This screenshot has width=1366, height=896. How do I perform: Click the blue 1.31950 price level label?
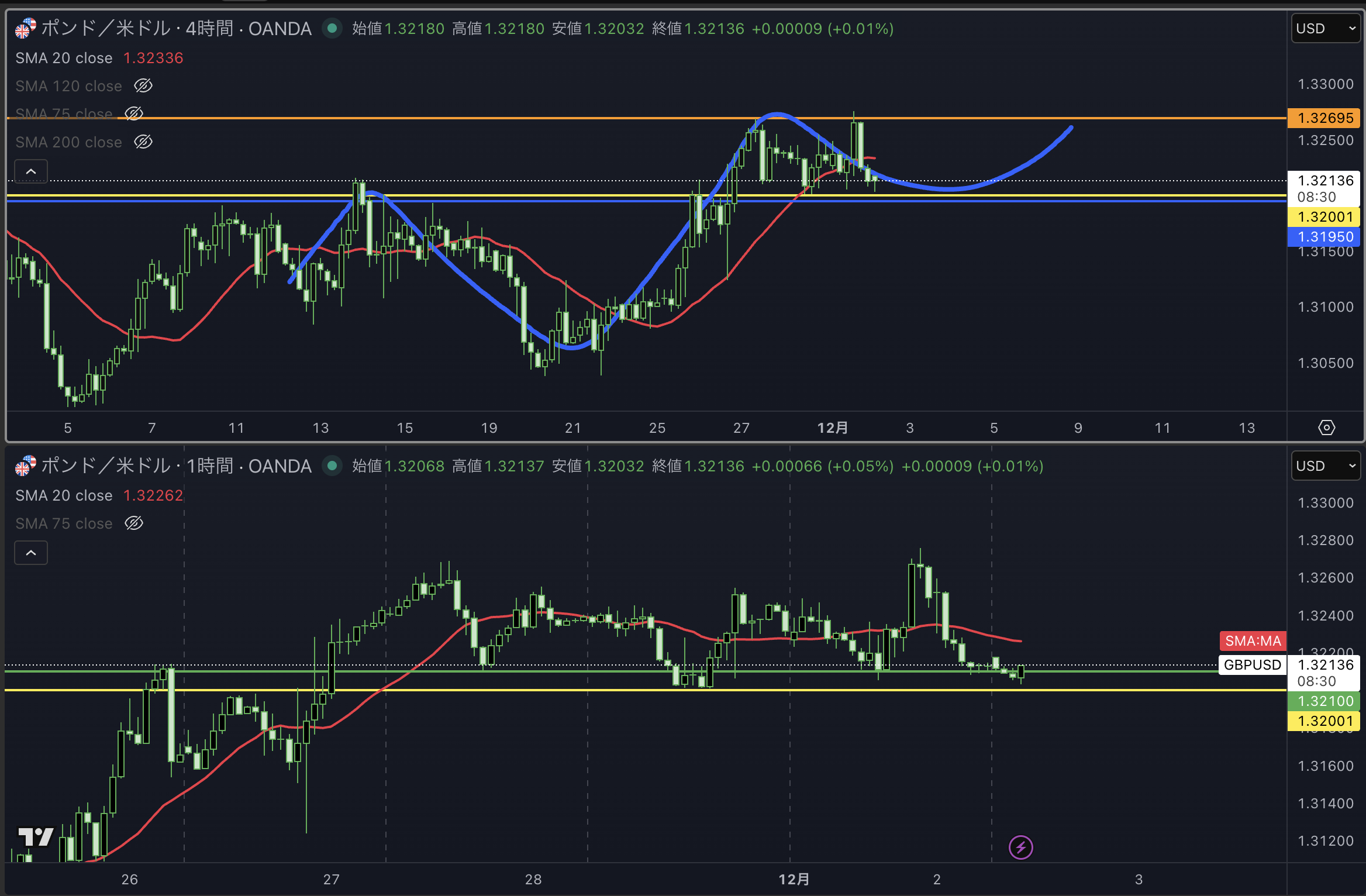[x=1324, y=237]
